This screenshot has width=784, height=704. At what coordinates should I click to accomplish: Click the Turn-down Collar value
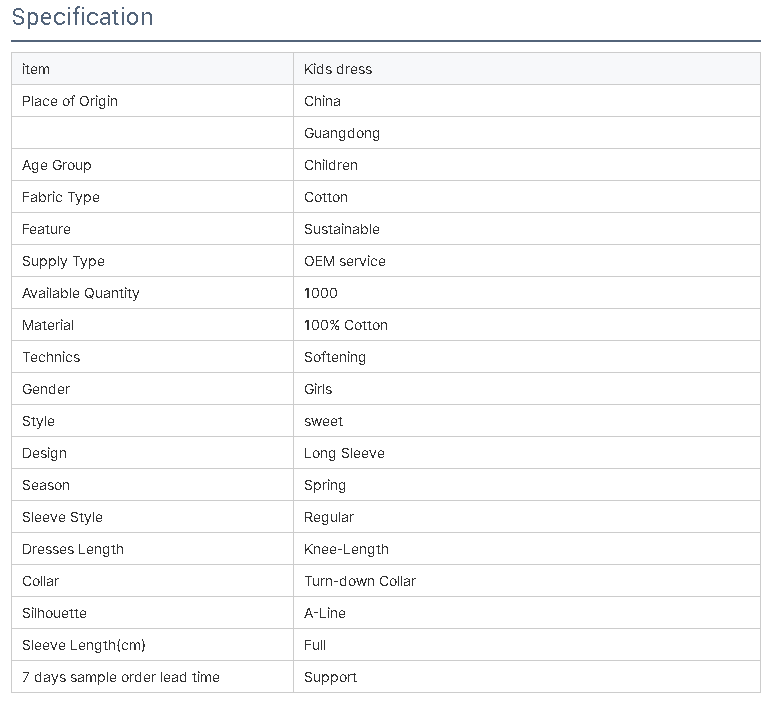[360, 581]
